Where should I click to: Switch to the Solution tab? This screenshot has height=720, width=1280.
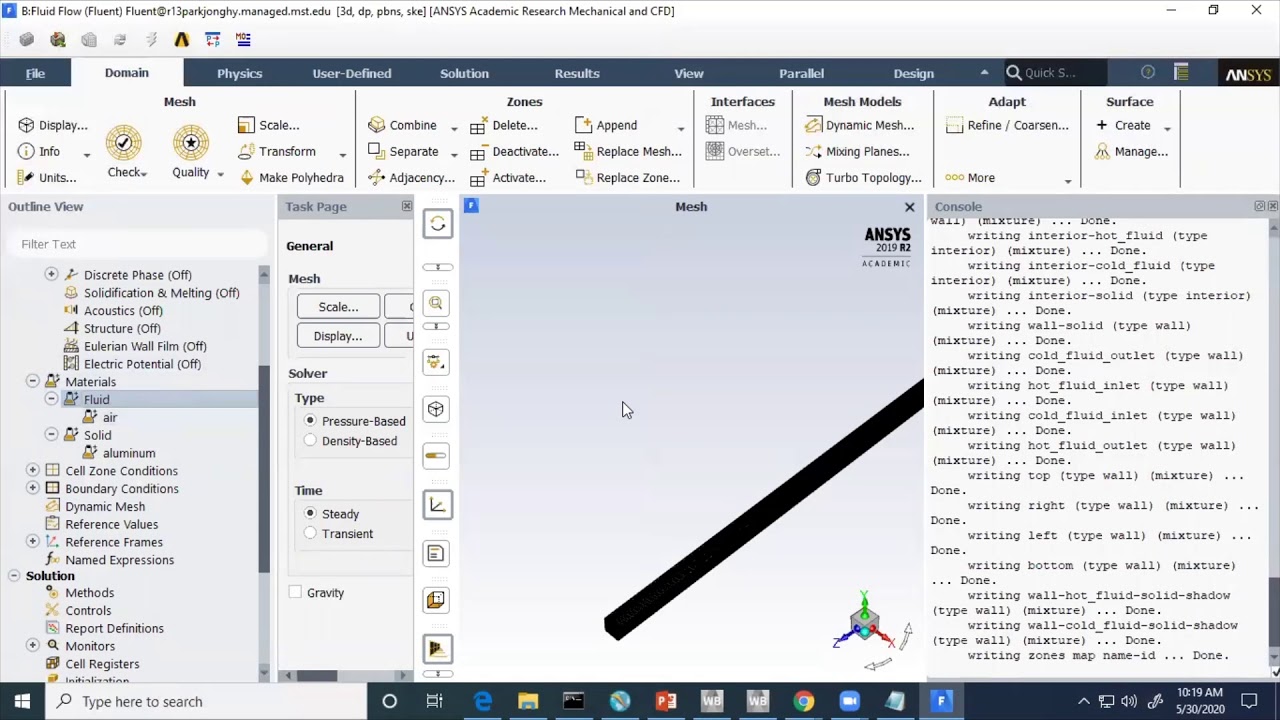[x=464, y=73]
